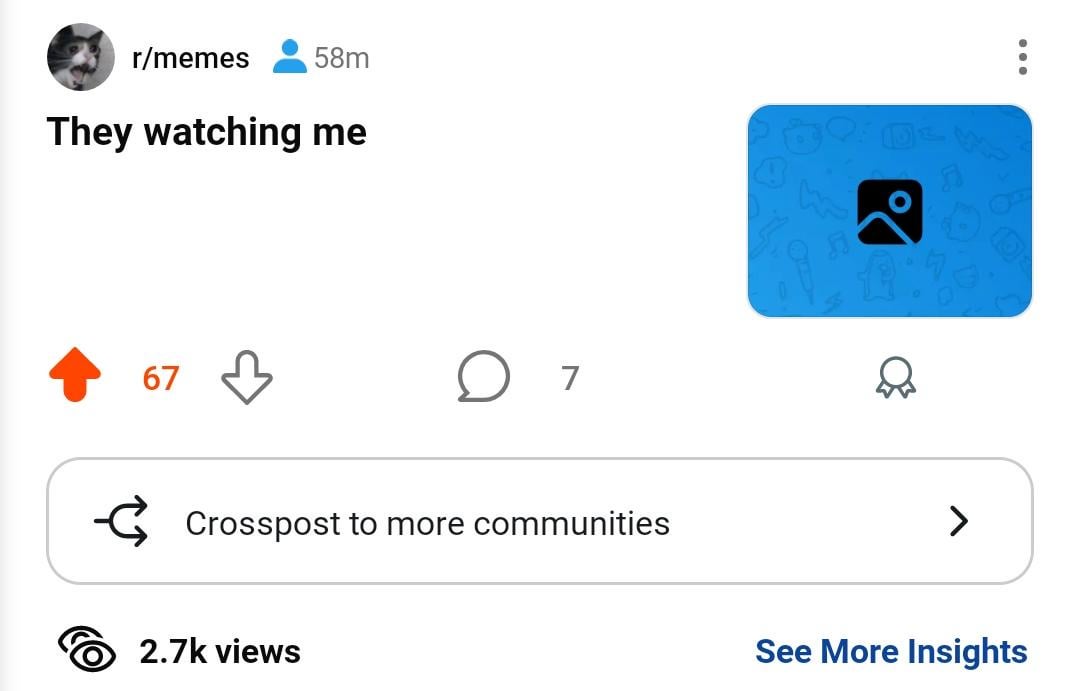
Task: Tap the crosspost arrows icon
Action: click(x=121, y=522)
